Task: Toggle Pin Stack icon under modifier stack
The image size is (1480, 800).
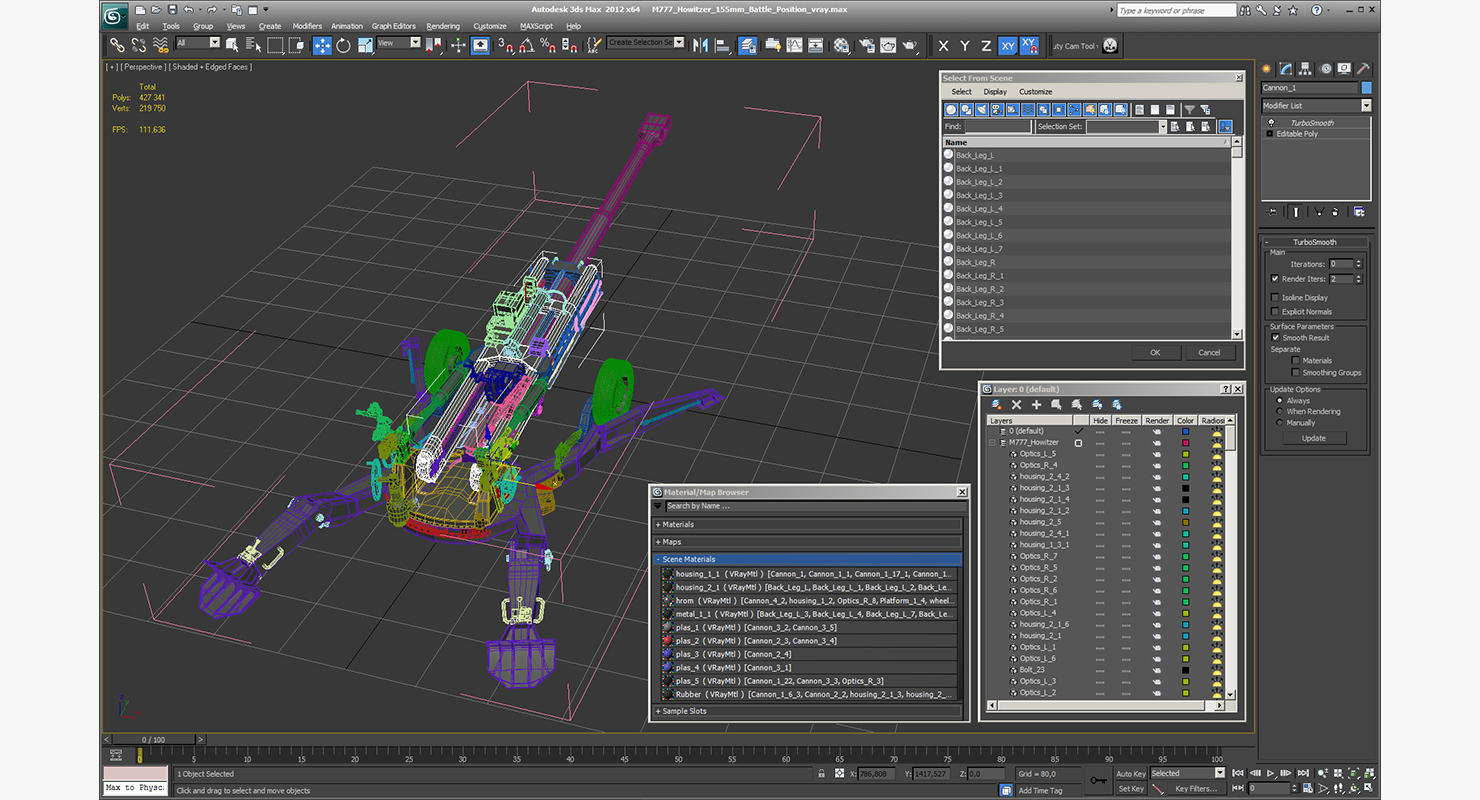Action: pyautogui.click(x=1273, y=212)
